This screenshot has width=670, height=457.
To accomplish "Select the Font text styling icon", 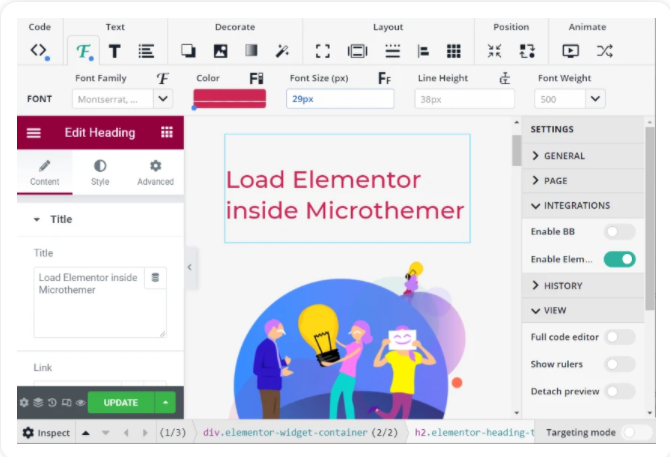I will 83,51.
